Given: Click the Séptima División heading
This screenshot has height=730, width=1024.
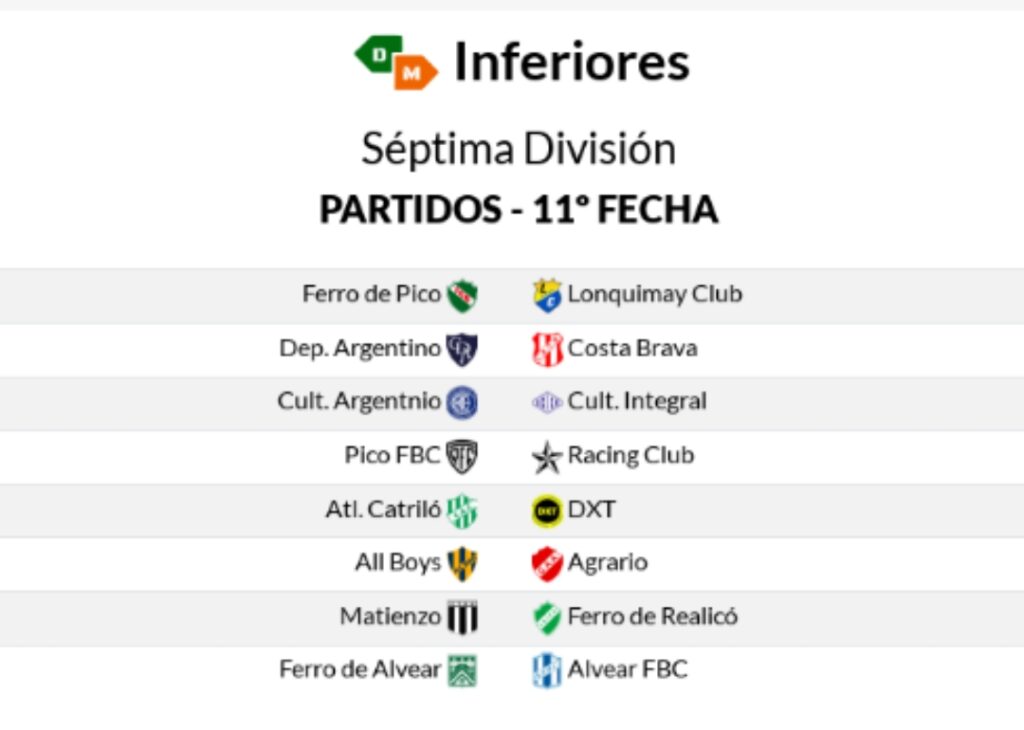Looking at the screenshot, I should [518, 149].
